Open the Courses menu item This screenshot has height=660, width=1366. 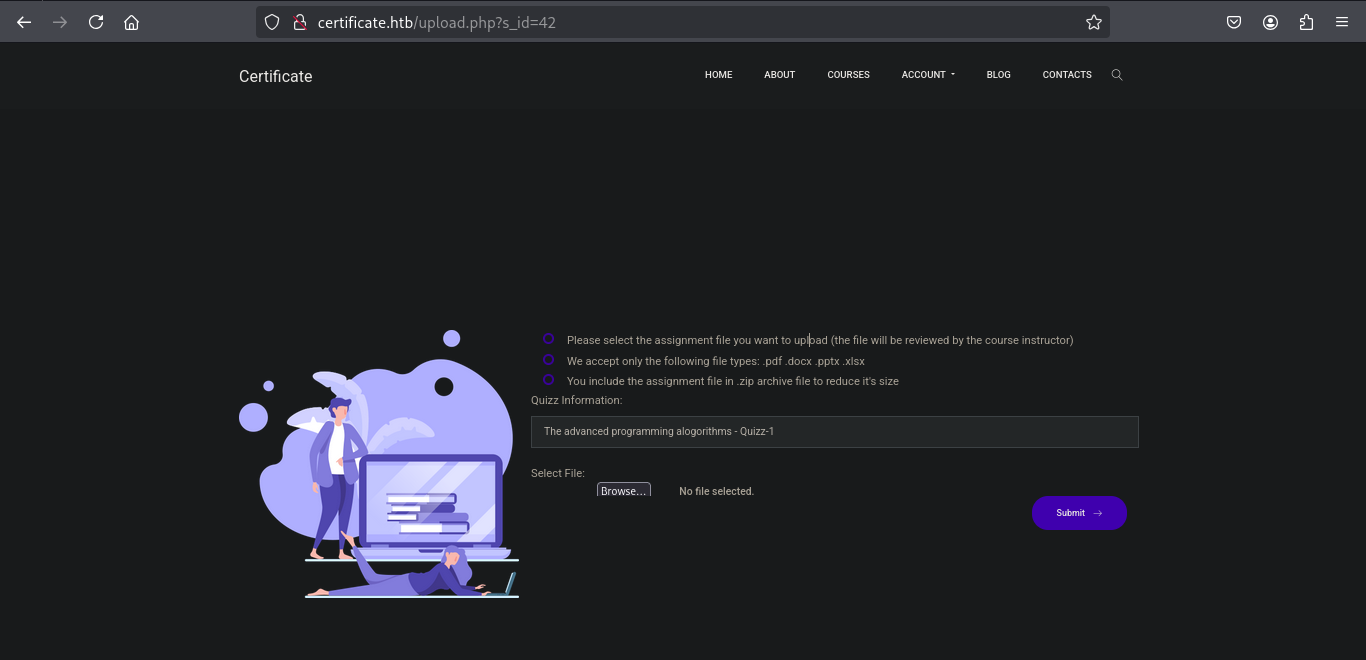point(848,75)
